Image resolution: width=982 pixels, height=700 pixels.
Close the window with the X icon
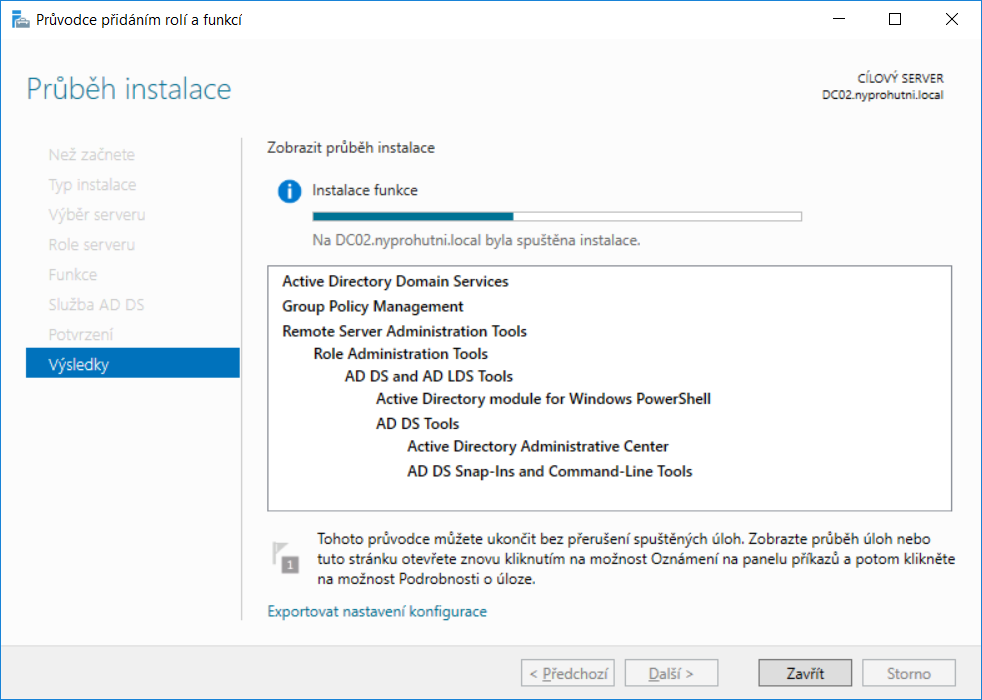[x=952, y=19]
